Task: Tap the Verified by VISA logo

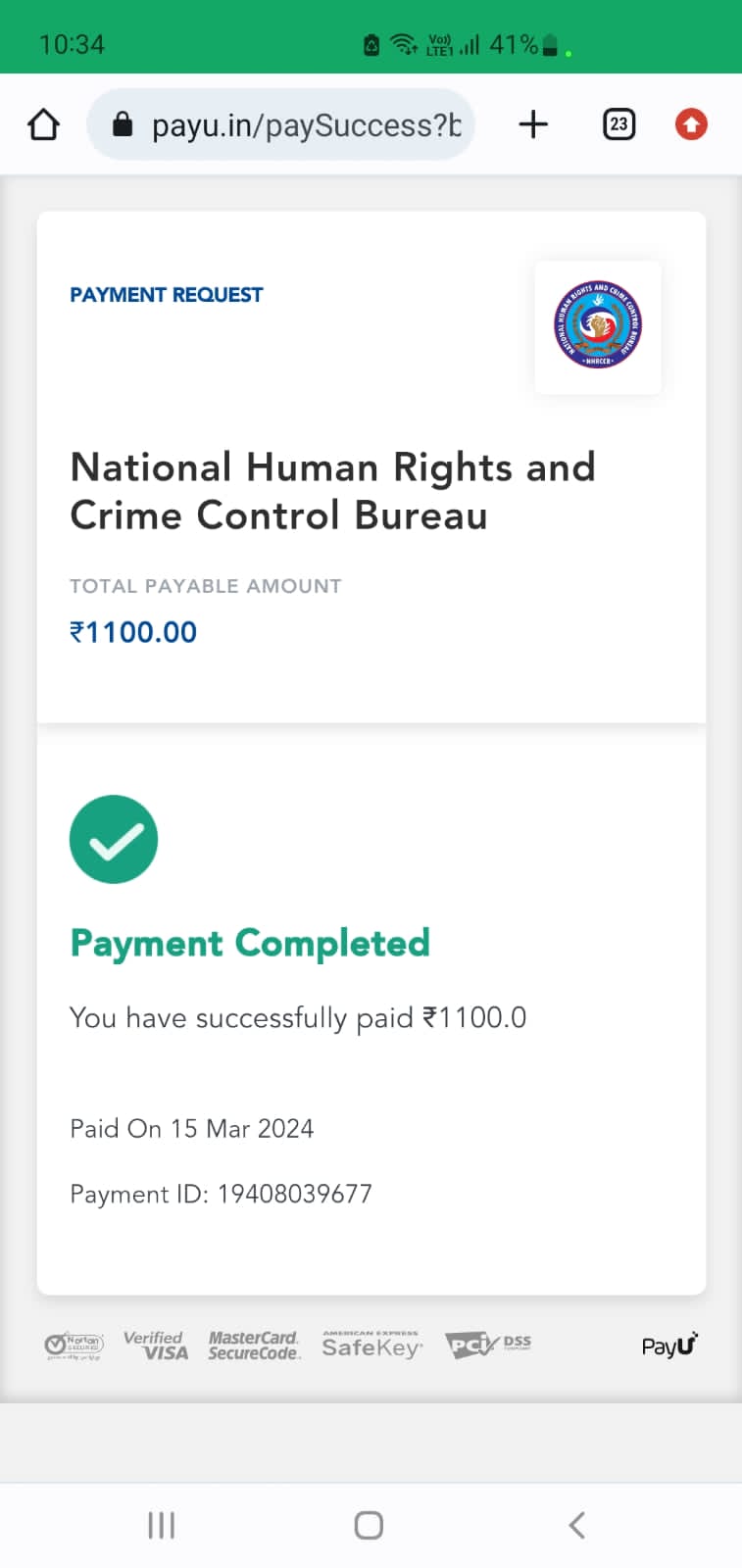Action: coord(156,1346)
